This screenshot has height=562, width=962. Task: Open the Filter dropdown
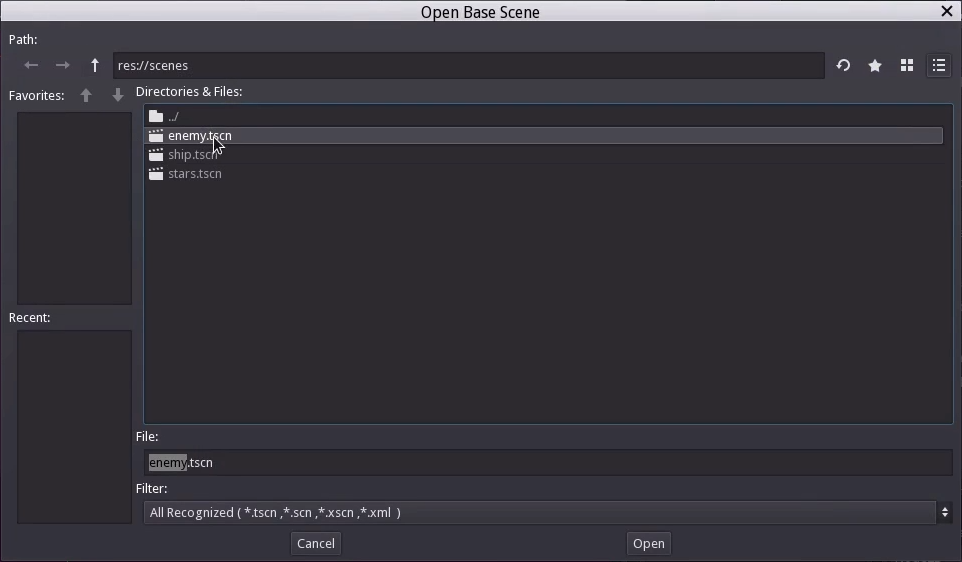coord(548,512)
